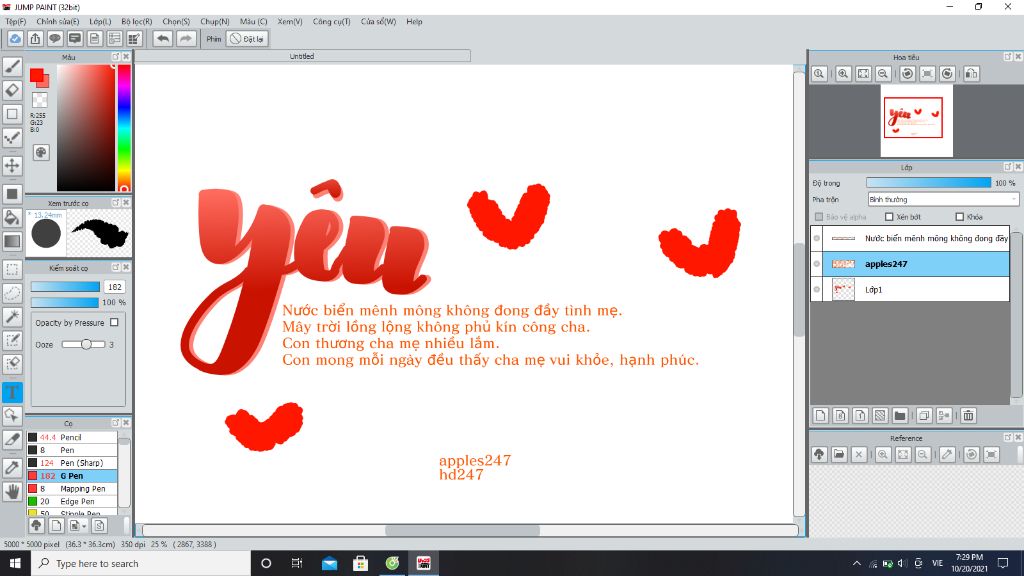
Task: Open the Lớp(L) menu
Action: 100,22
